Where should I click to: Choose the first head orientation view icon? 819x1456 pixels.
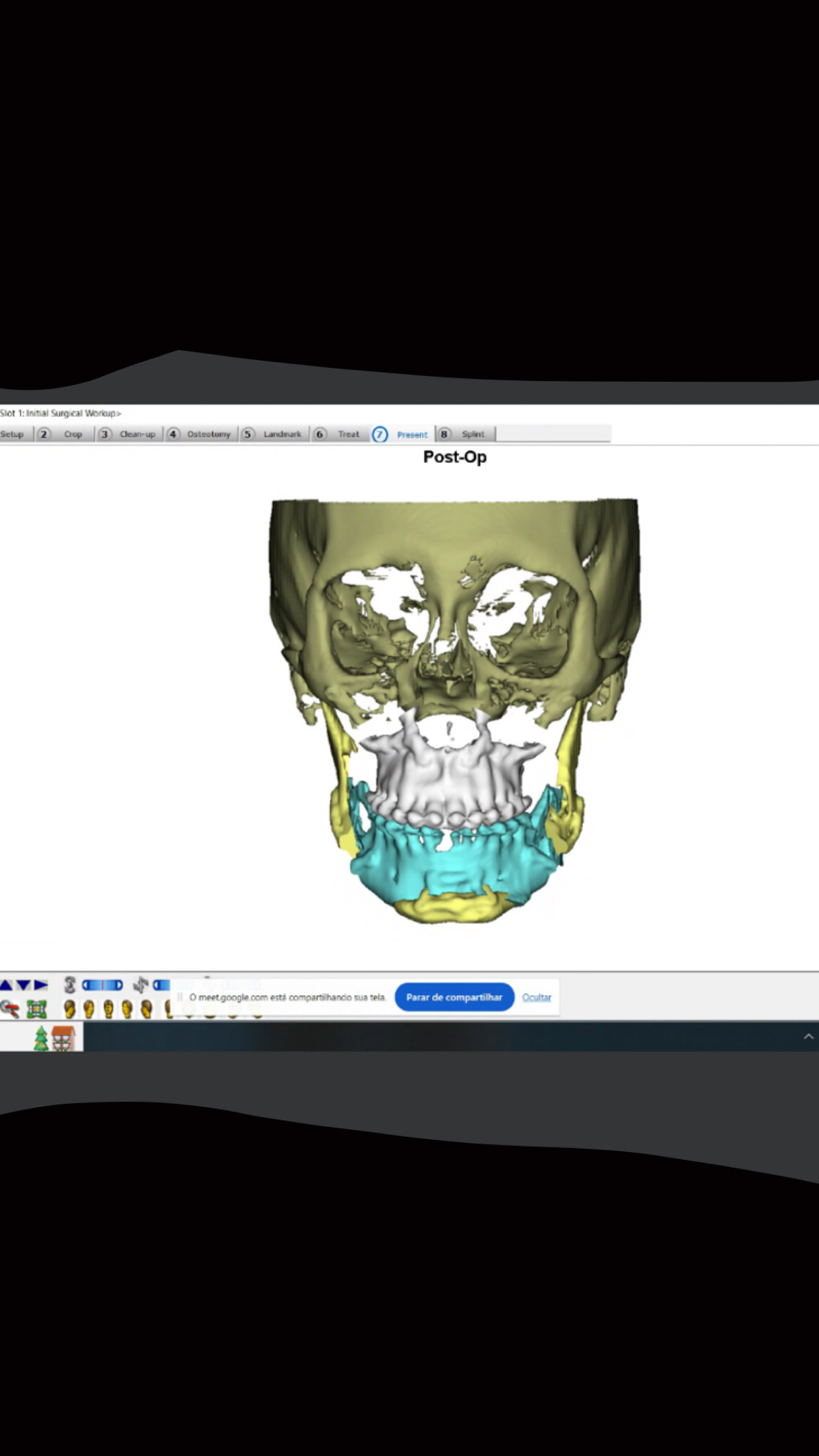pyautogui.click(x=69, y=1009)
